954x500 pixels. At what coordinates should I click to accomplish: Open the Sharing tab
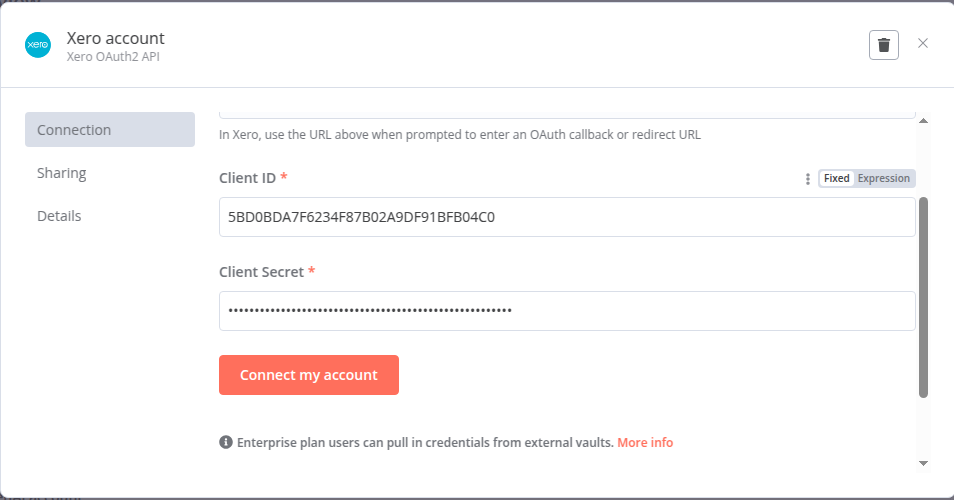62,173
